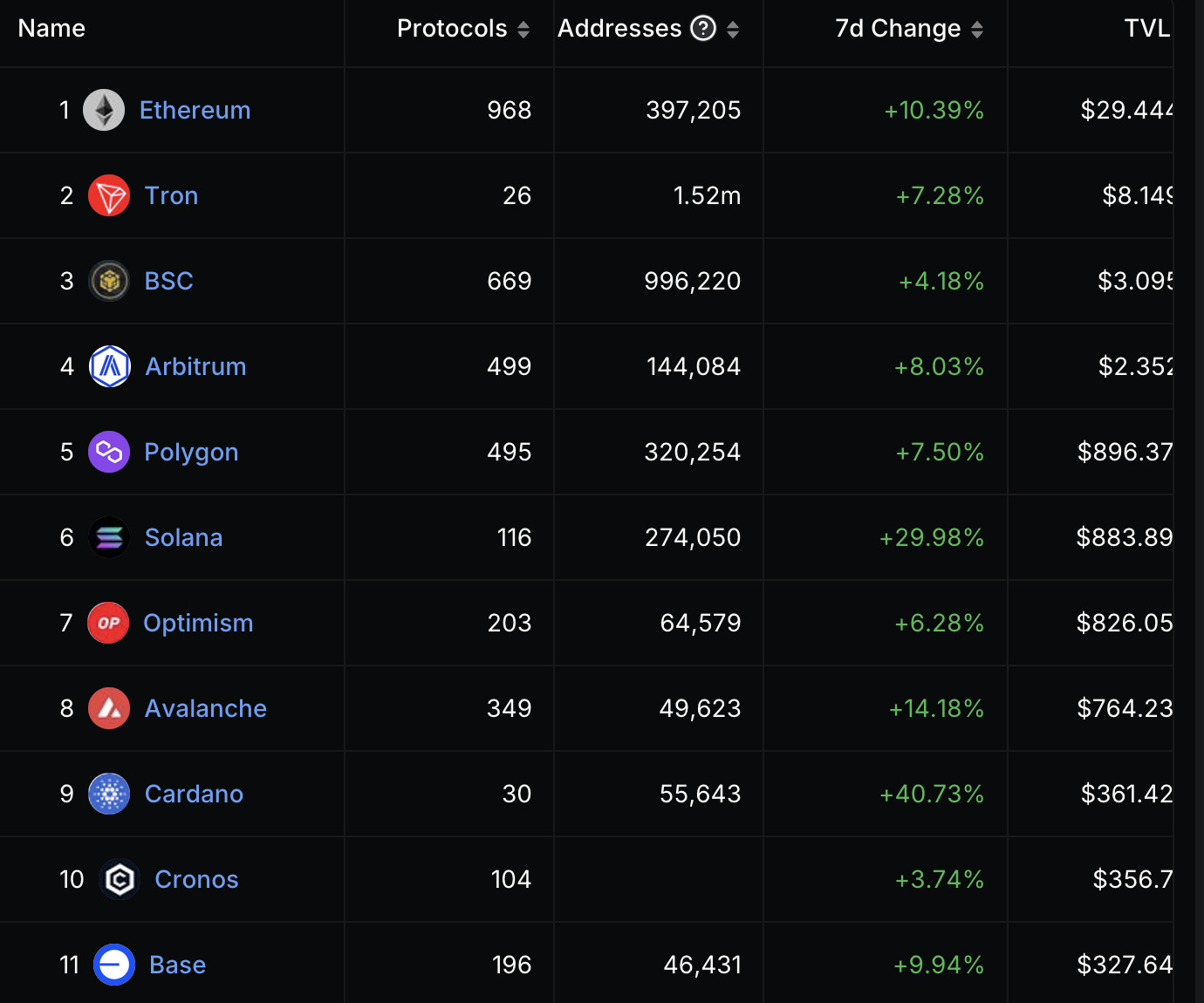Open the Cardano chain link
Viewport: 1204px width, 1003px height.
(194, 794)
